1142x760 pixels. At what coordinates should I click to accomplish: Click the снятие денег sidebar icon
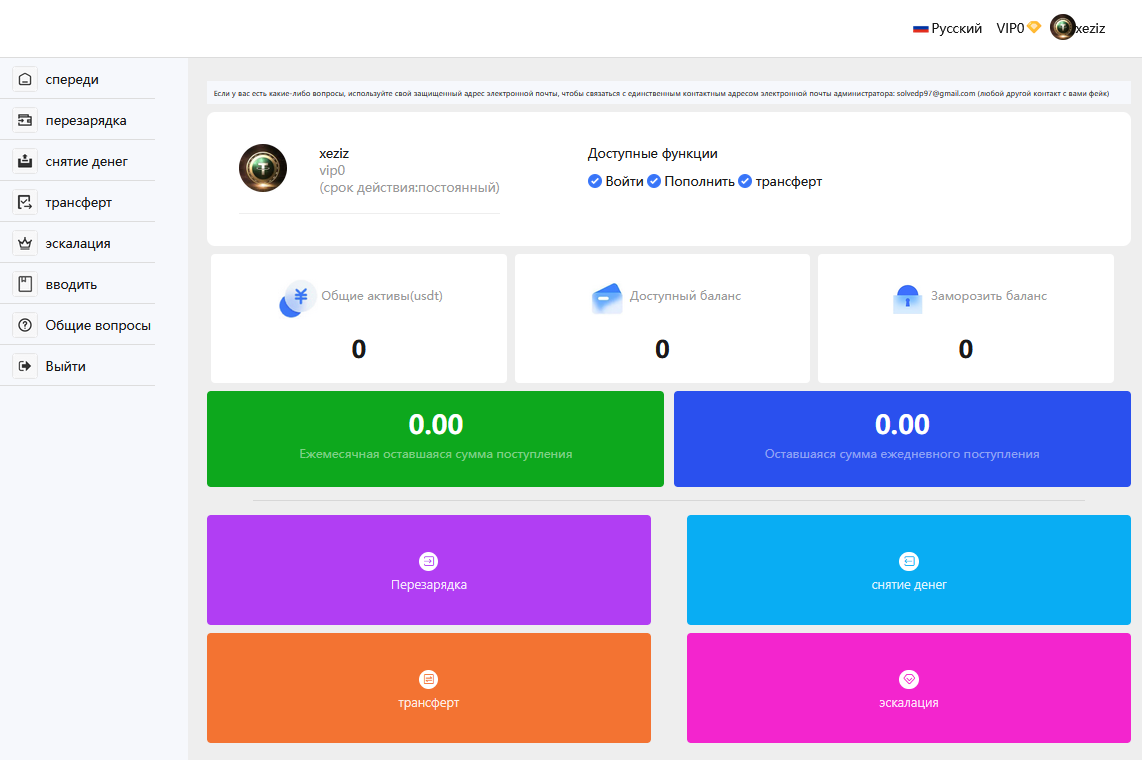point(25,162)
